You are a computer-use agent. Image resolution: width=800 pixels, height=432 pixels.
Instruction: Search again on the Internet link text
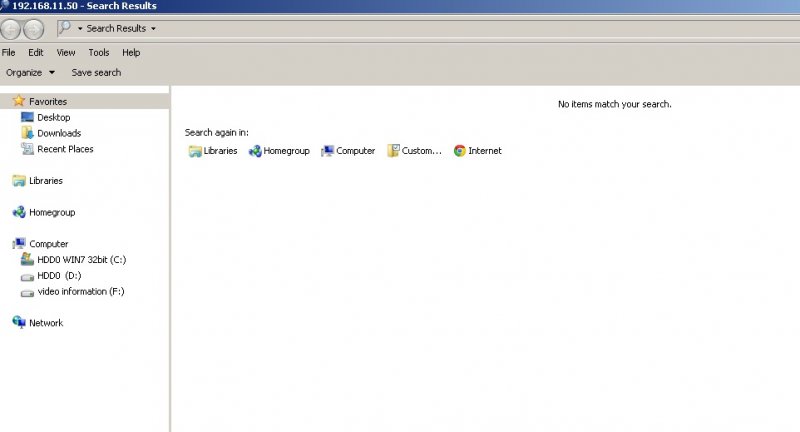tap(485, 150)
